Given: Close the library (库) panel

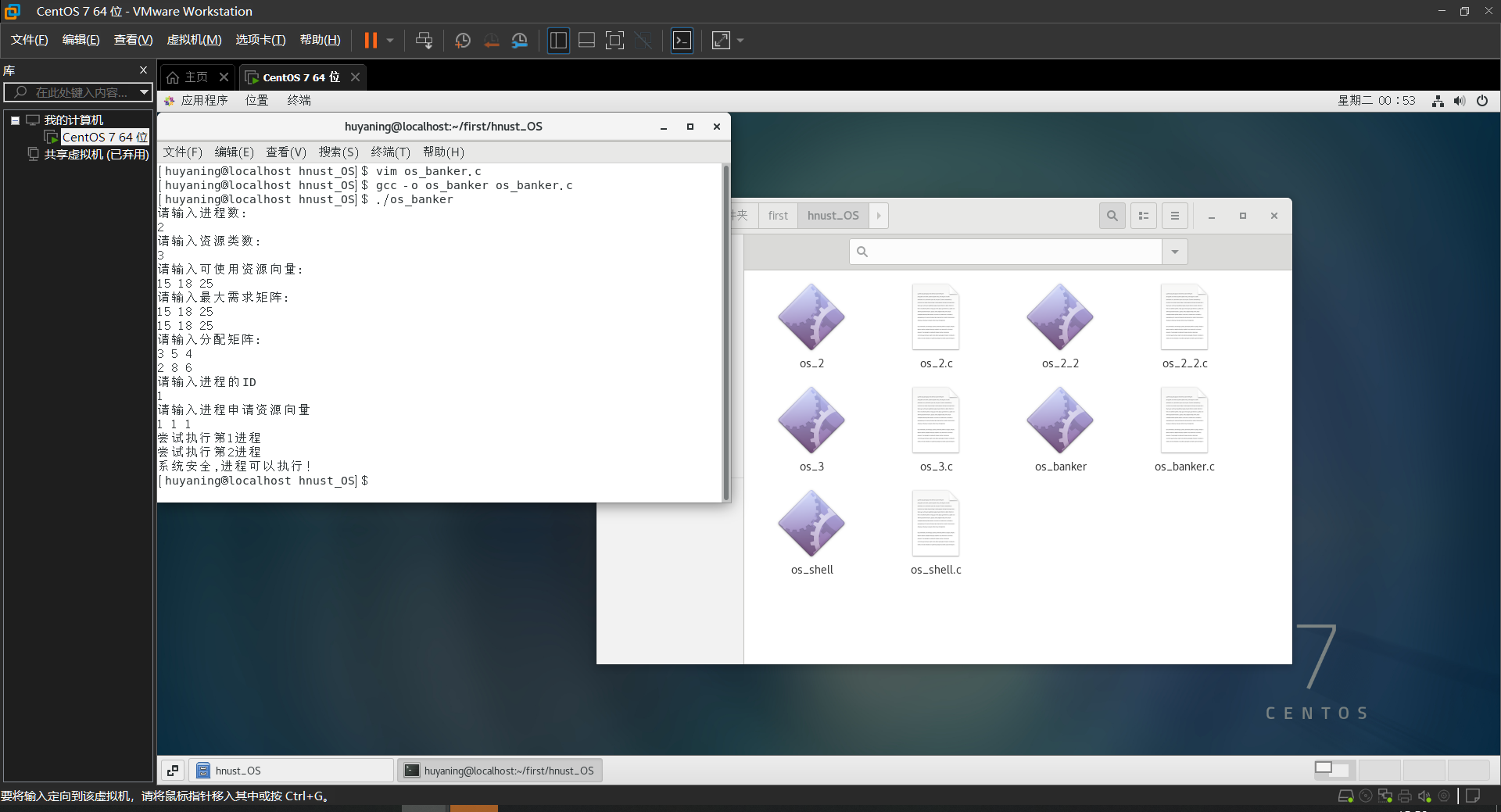Looking at the screenshot, I should (143, 70).
